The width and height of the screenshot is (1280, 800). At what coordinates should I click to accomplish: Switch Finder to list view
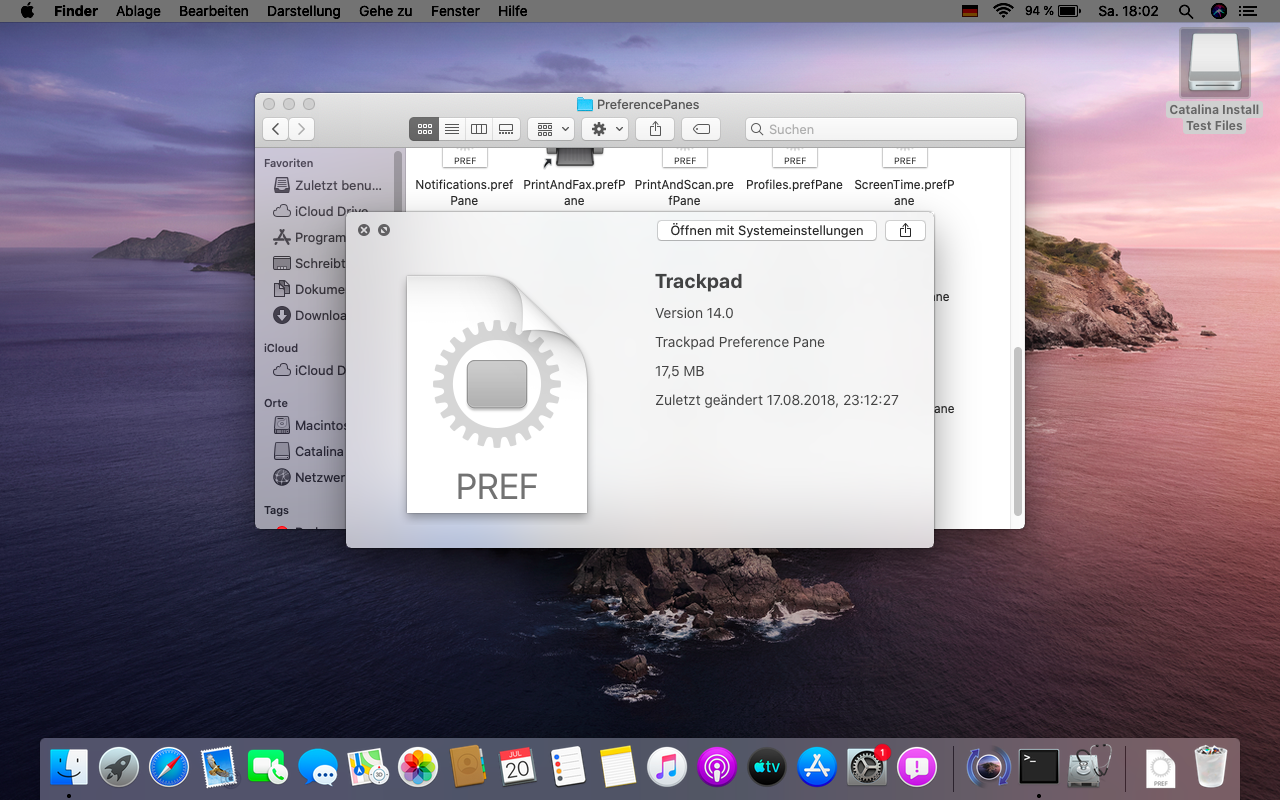click(452, 129)
